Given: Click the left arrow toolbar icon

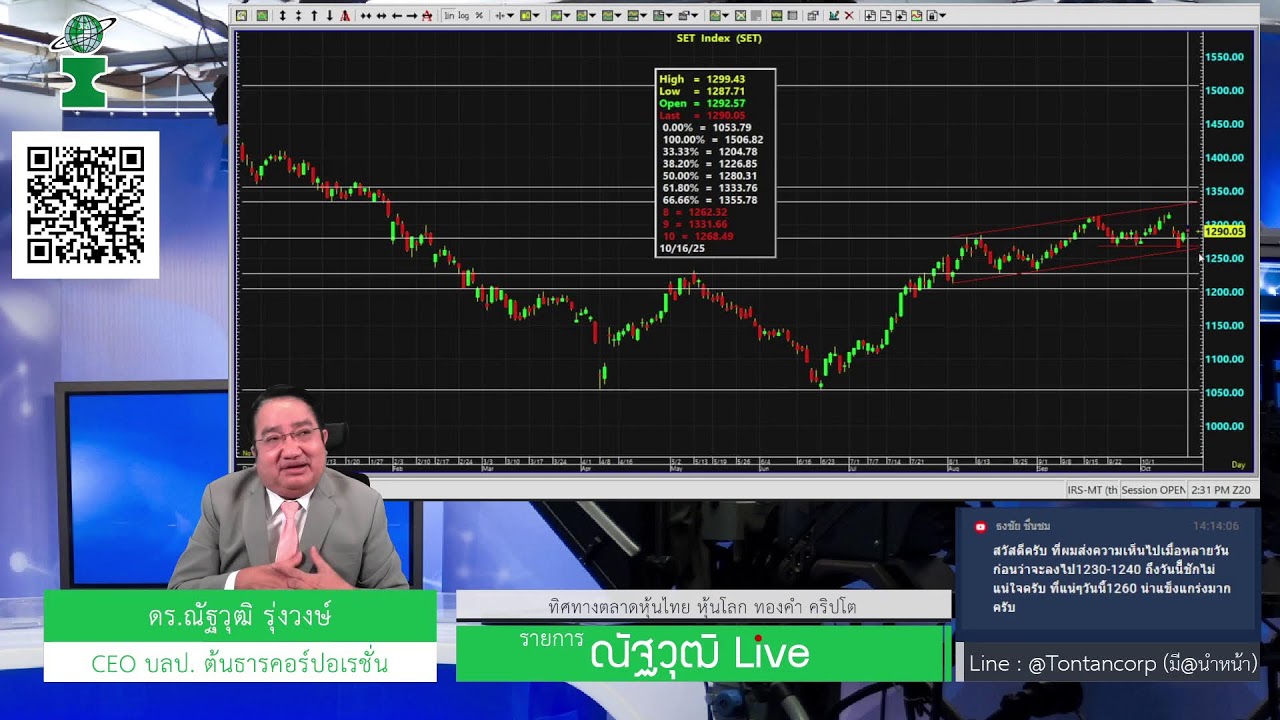Looking at the screenshot, I should (x=397, y=16).
